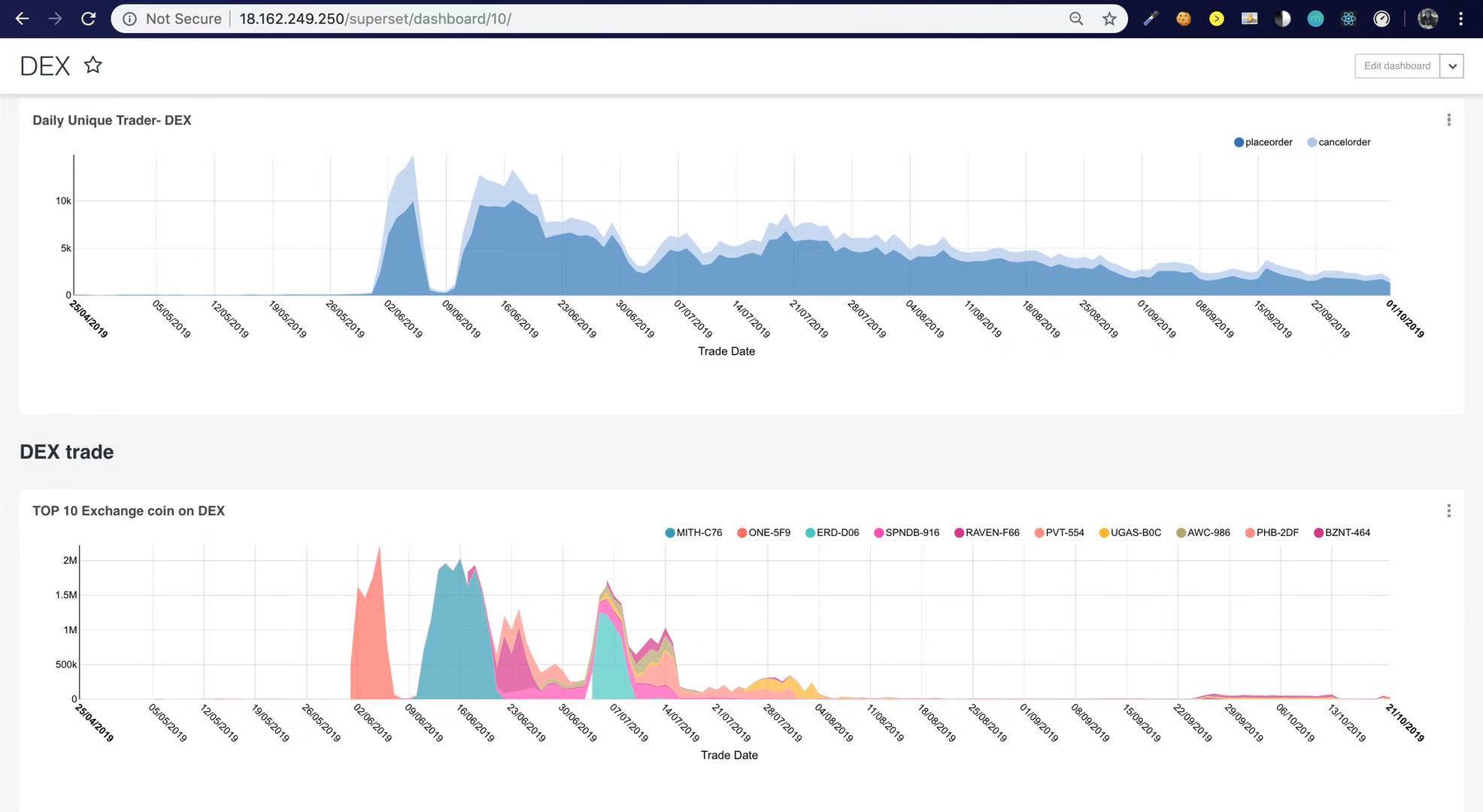Open the picture extension icon

pos(1250,19)
